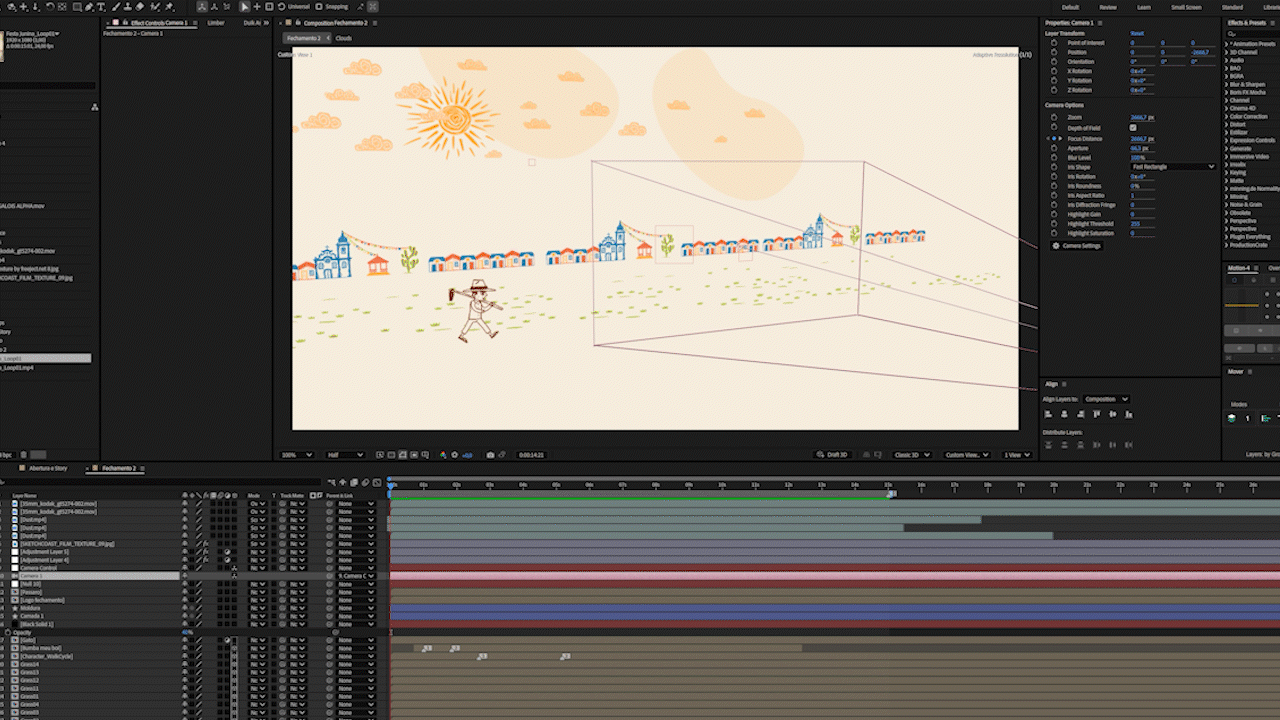1280x720 pixels.
Task: Toggle visibility of Moldura layer
Action: (x=185, y=608)
